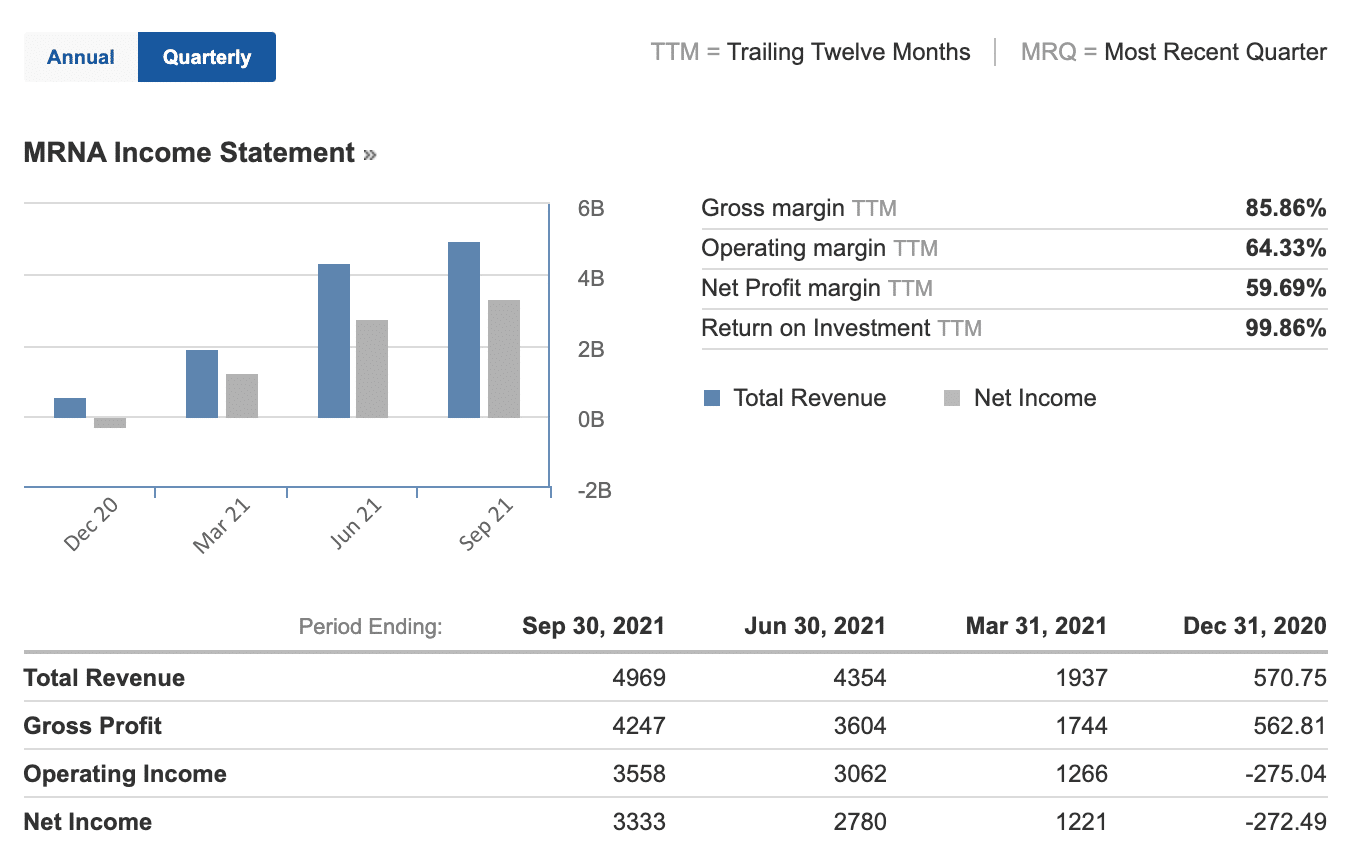Click the Dec 31, 2020 column header
This screenshot has width=1348, height=866.
[1255, 626]
